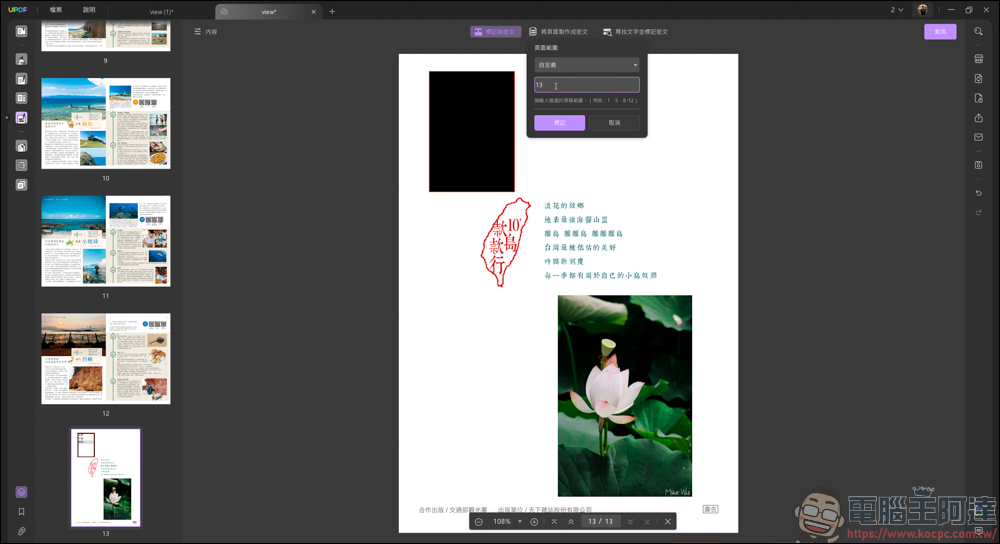Open the bookmark icon in left sidebar
This screenshot has width=1000, height=544.
21,511
